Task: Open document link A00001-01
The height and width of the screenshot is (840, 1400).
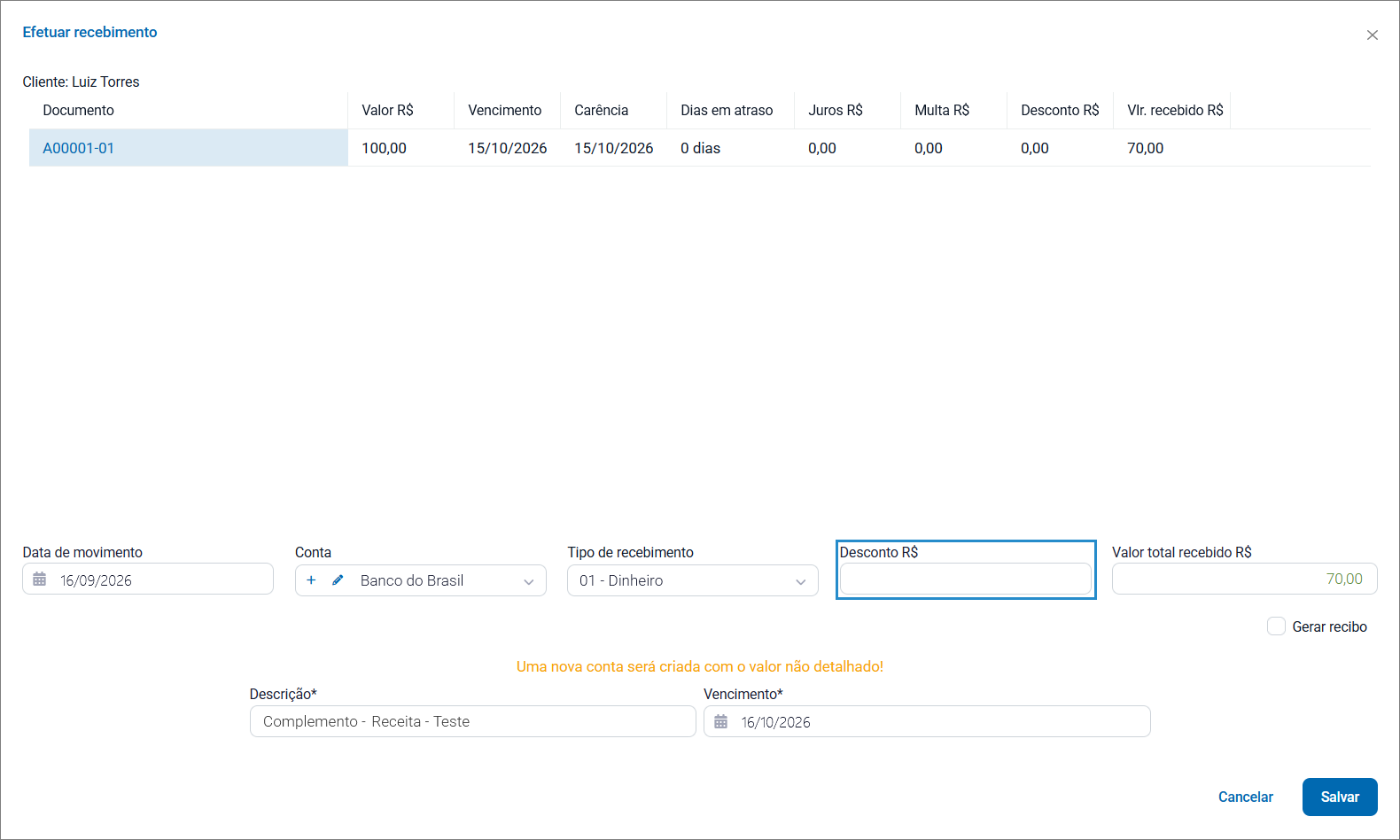Action: click(x=79, y=148)
